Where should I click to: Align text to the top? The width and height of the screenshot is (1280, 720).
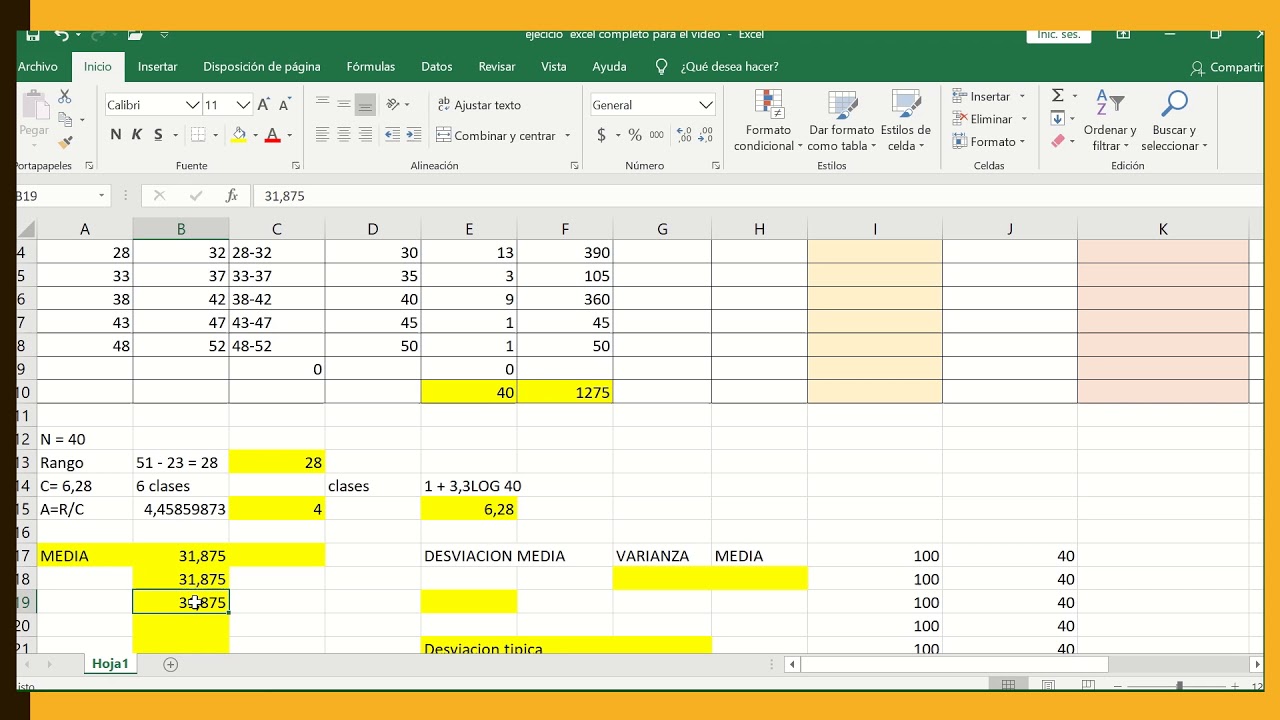[322, 103]
